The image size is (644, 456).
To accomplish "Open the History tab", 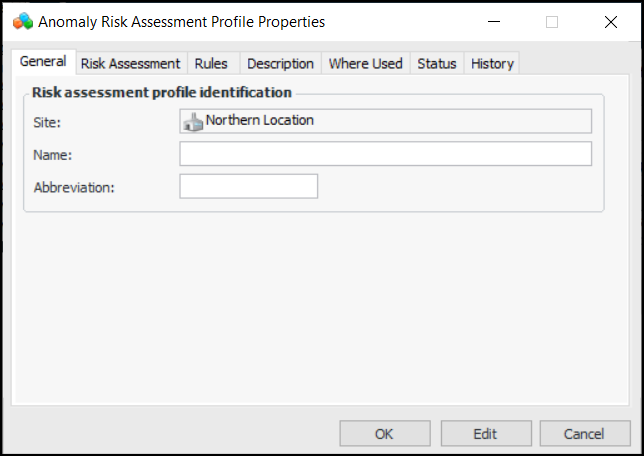I will 492,63.
